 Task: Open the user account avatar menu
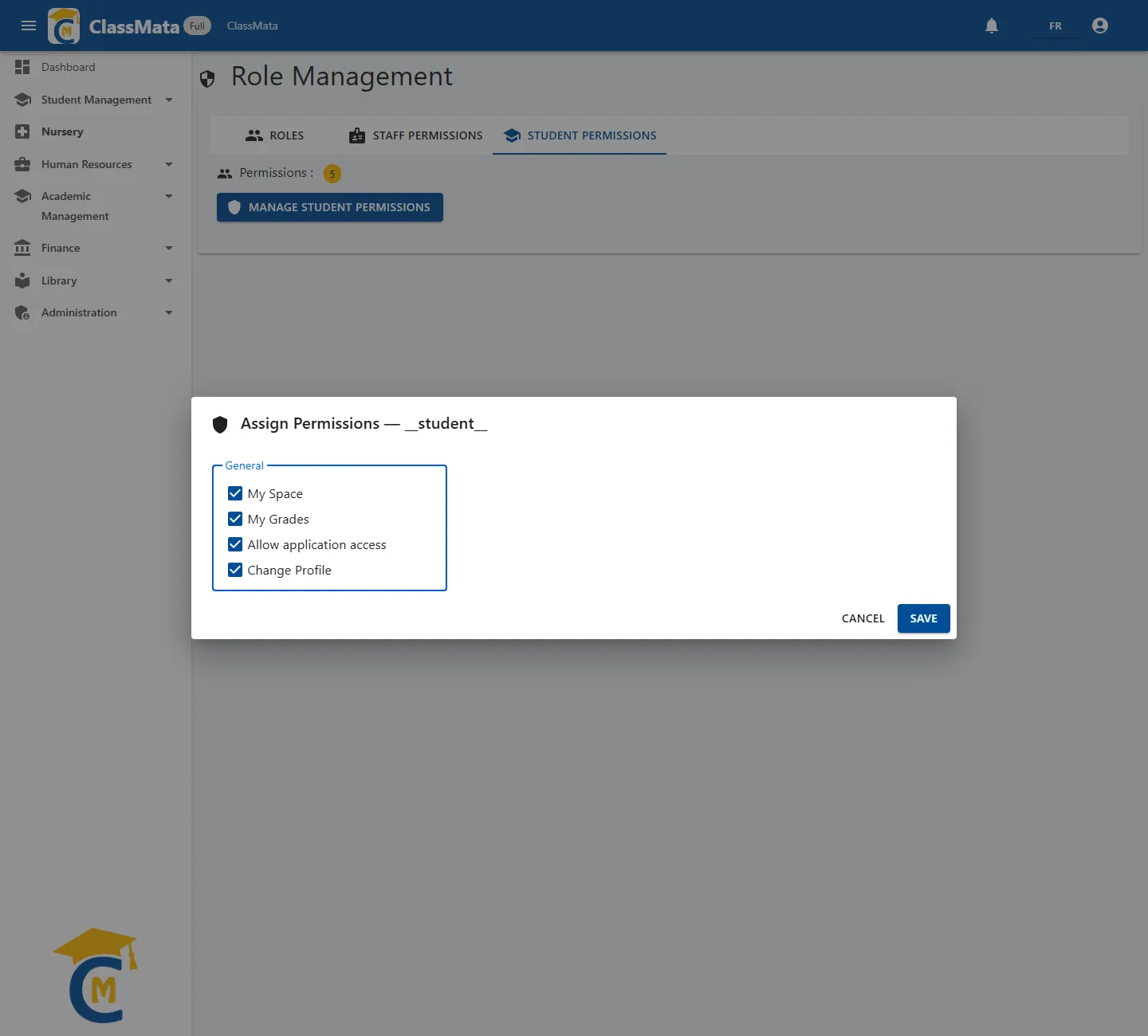click(1100, 26)
